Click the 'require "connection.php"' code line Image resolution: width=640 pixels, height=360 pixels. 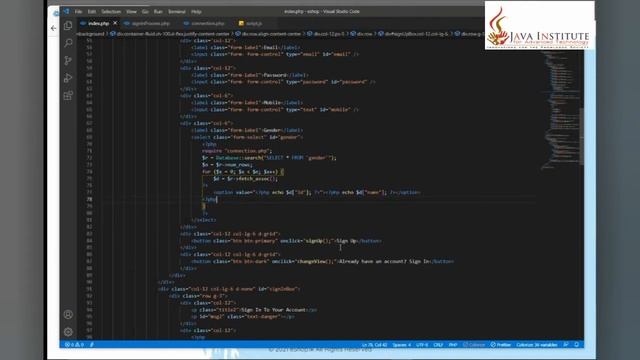pos(237,151)
